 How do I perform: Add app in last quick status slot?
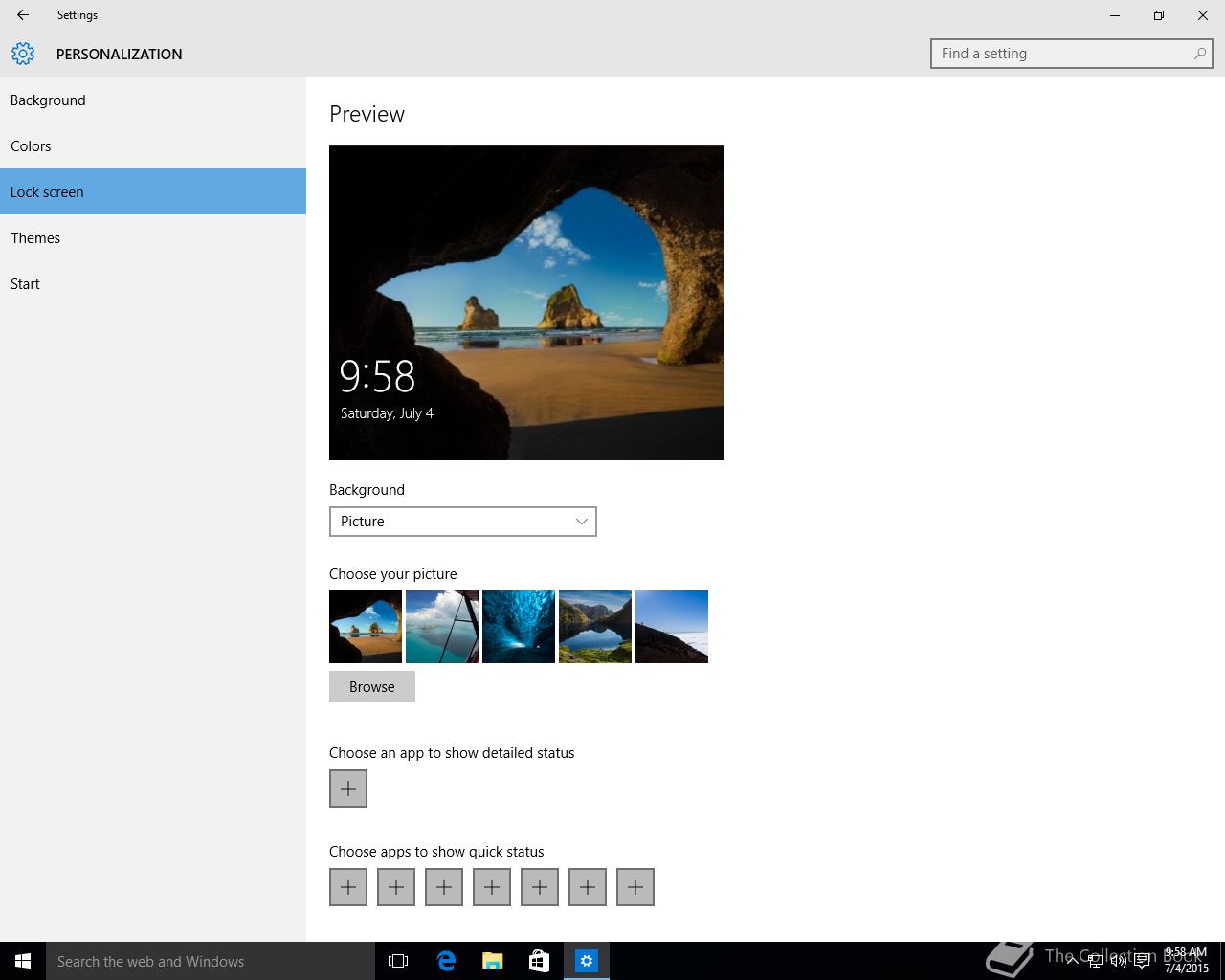(635, 887)
